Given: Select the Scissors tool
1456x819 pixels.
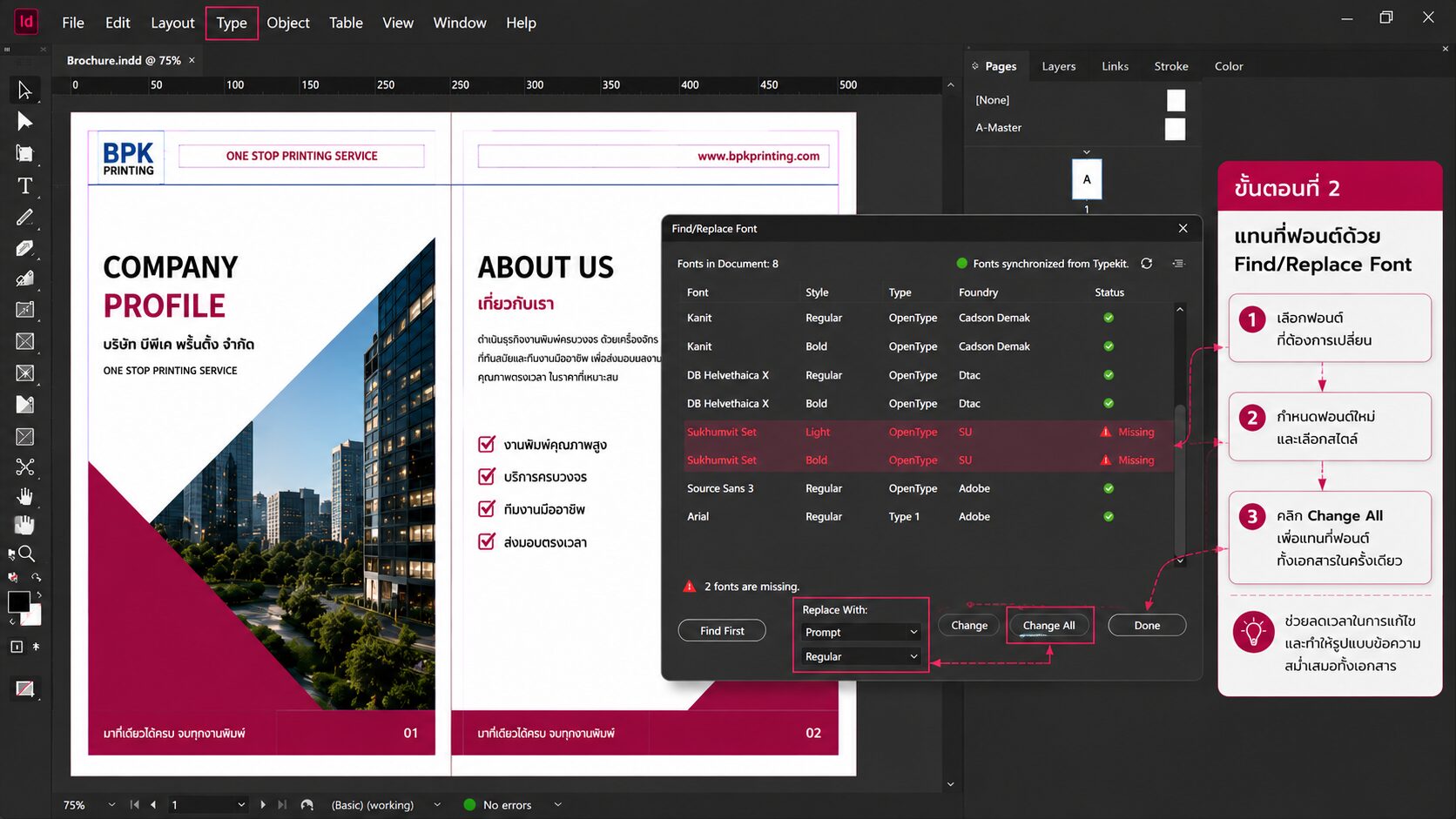Looking at the screenshot, I should click(24, 467).
